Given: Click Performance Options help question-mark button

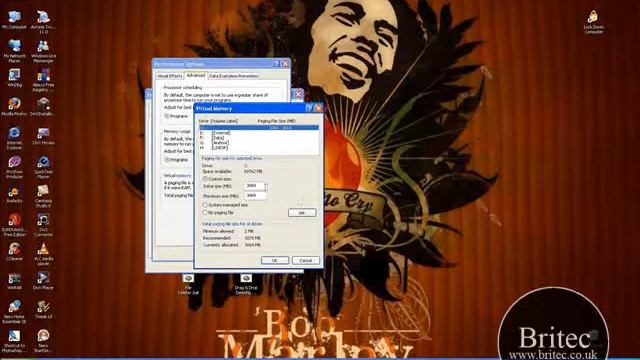Looking at the screenshot, I should (x=277, y=64).
